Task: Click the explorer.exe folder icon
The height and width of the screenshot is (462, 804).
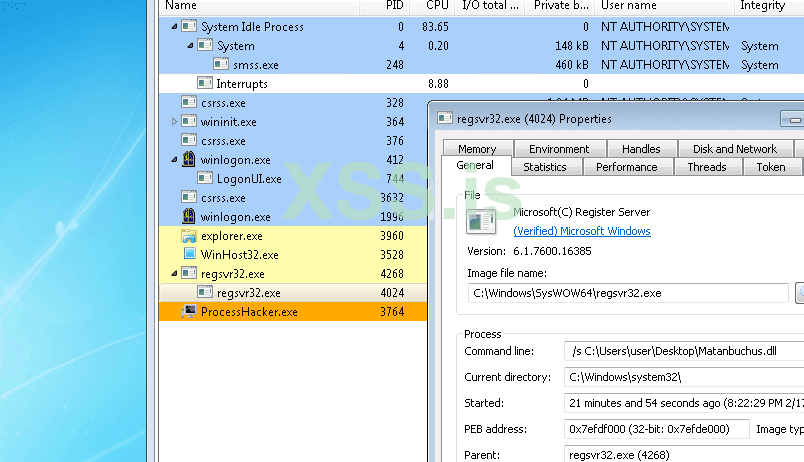Action: (189, 235)
